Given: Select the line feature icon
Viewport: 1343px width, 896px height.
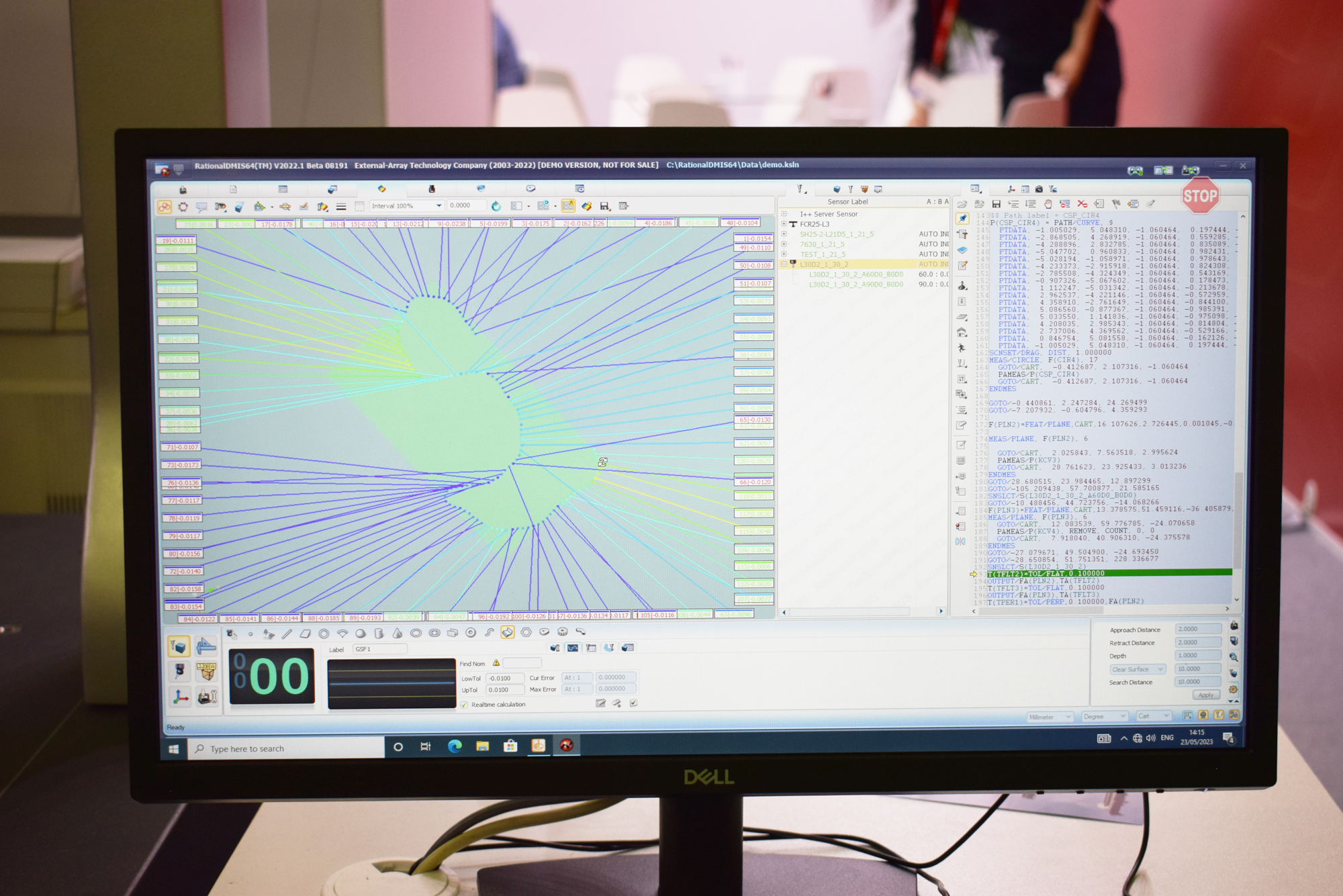Looking at the screenshot, I should [x=287, y=633].
